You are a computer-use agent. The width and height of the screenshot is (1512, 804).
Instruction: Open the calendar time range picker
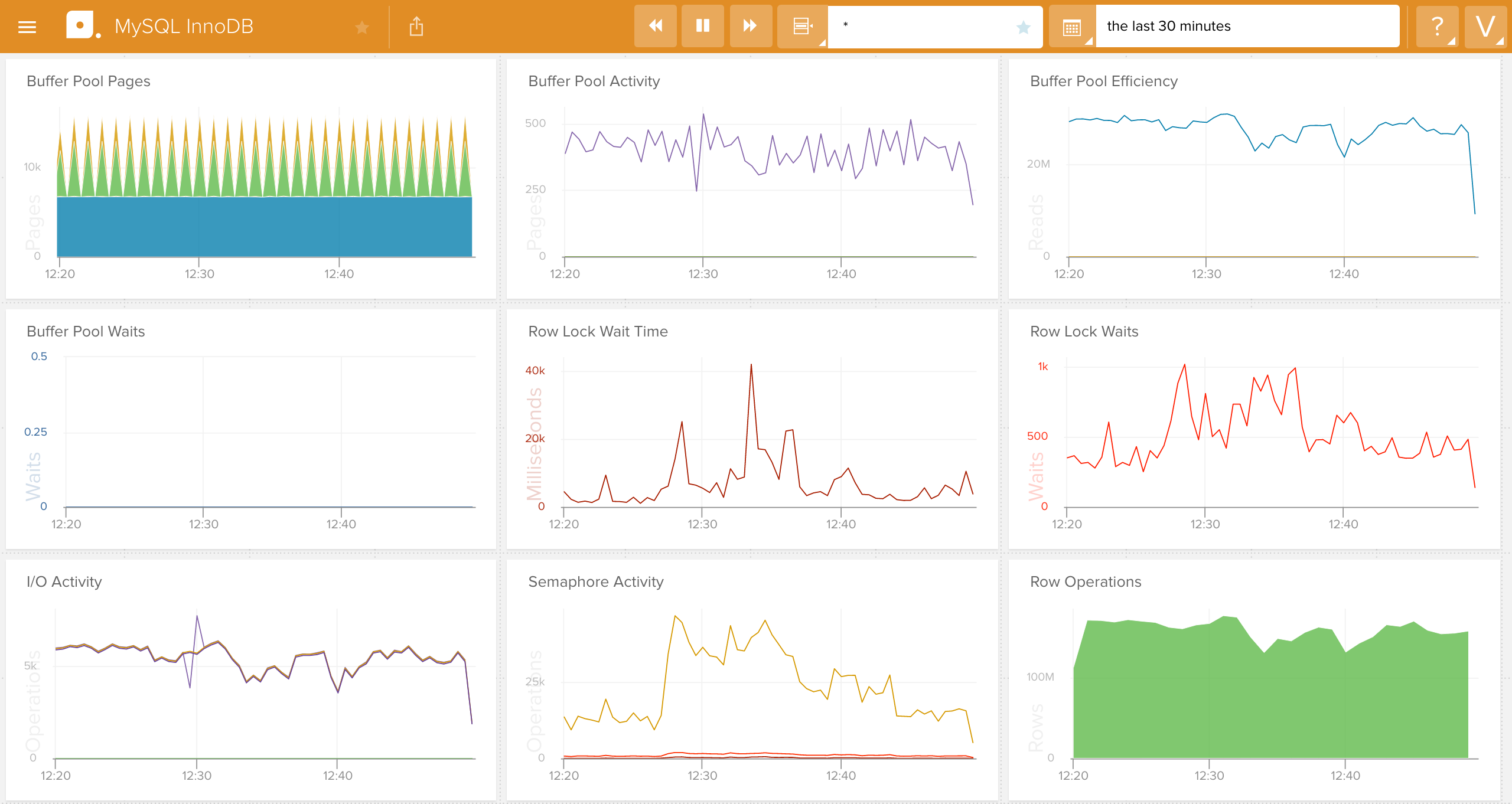click(x=1072, y=27)
